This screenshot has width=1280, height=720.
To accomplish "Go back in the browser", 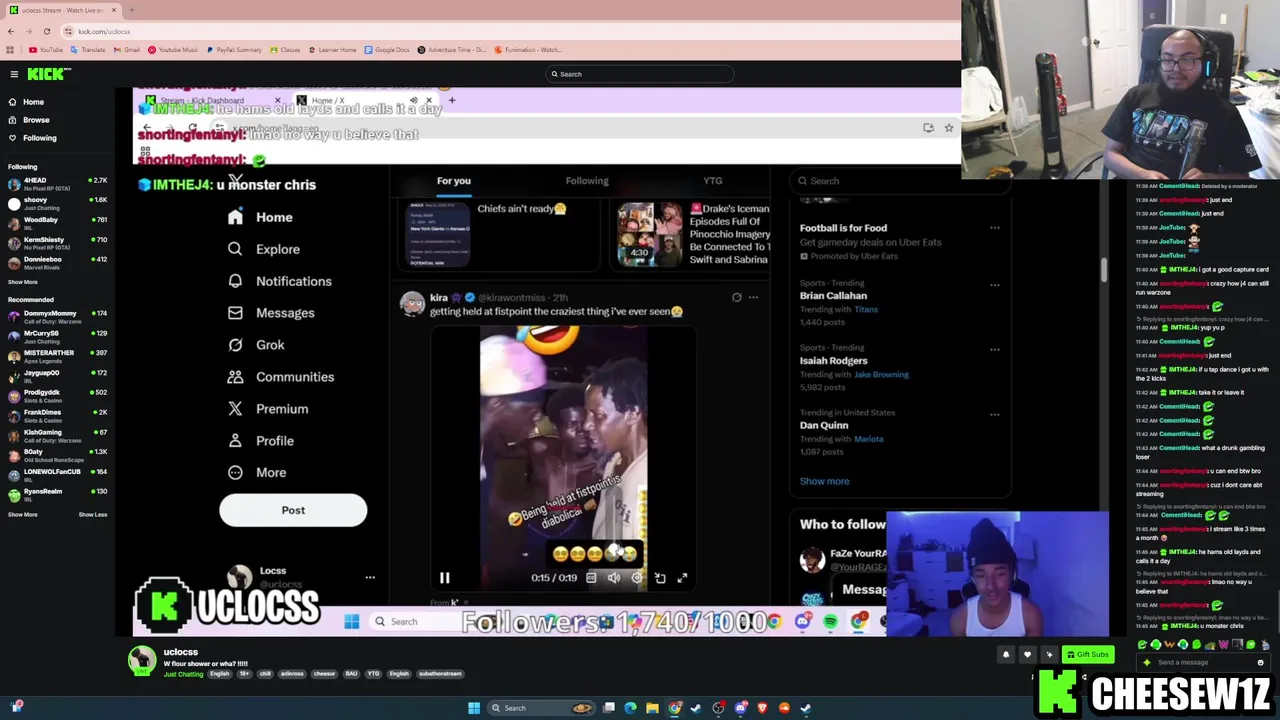I will (x=11, y=31).
